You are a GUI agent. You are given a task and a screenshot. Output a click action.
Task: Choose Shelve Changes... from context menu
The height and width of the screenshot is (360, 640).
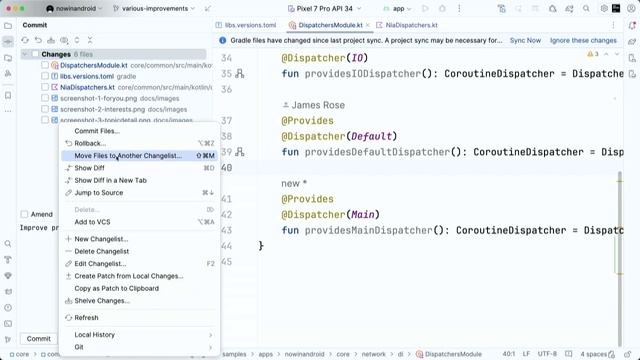point(139,301)
